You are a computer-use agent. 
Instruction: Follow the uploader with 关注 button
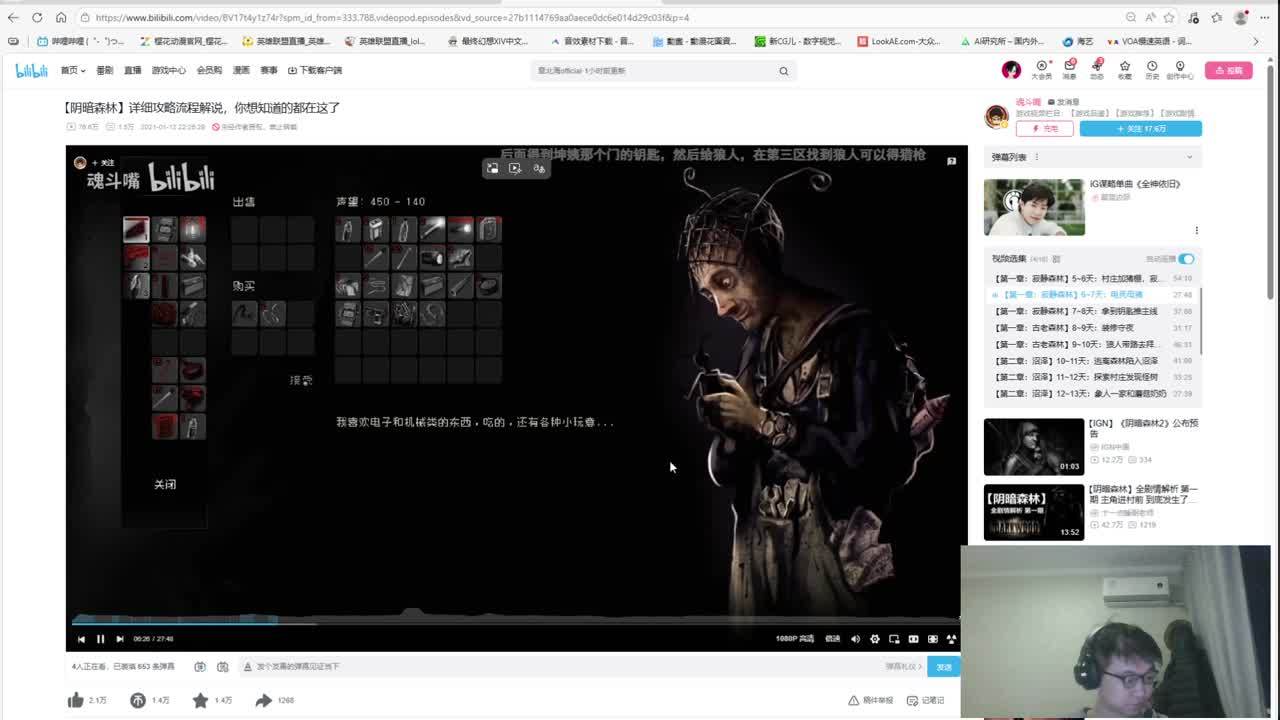(1141, 129)
